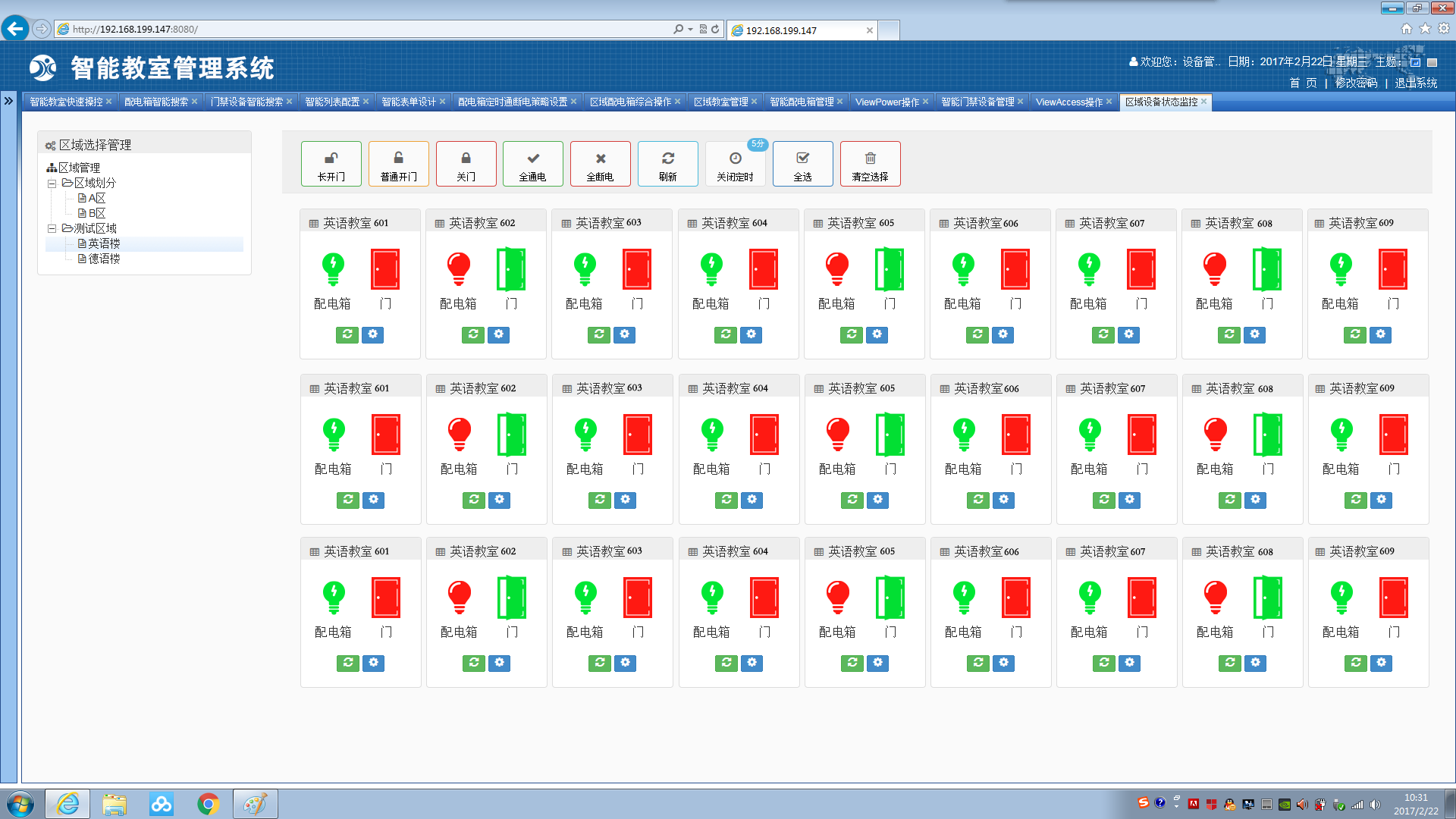Open Chrome from the Windows taskbar
The width and height of the screenshot is (1456, 819).
pyautogui.click(x=208, y=804)
